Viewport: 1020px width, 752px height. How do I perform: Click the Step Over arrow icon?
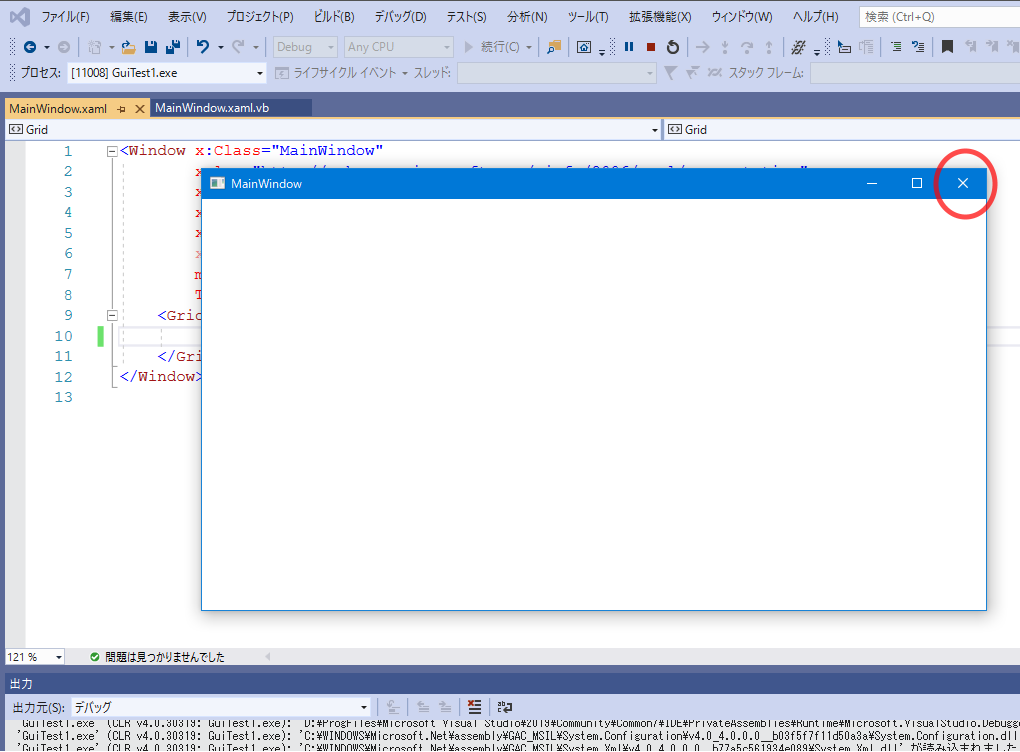tap(701, 46)
